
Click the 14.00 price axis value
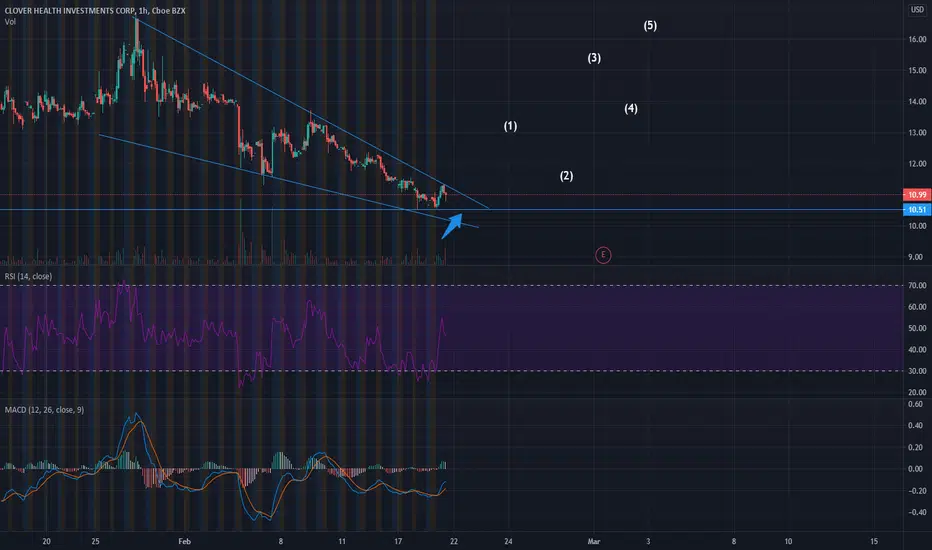click(x=917, y=102)
